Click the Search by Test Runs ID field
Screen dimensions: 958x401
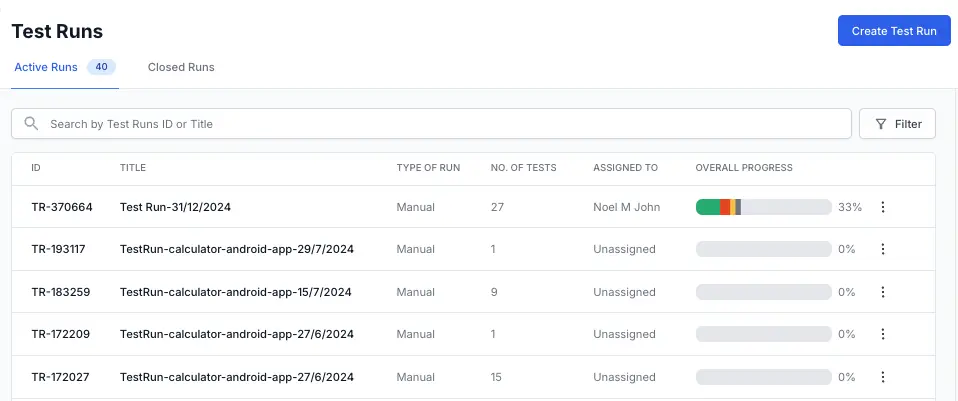coord(440,124)
